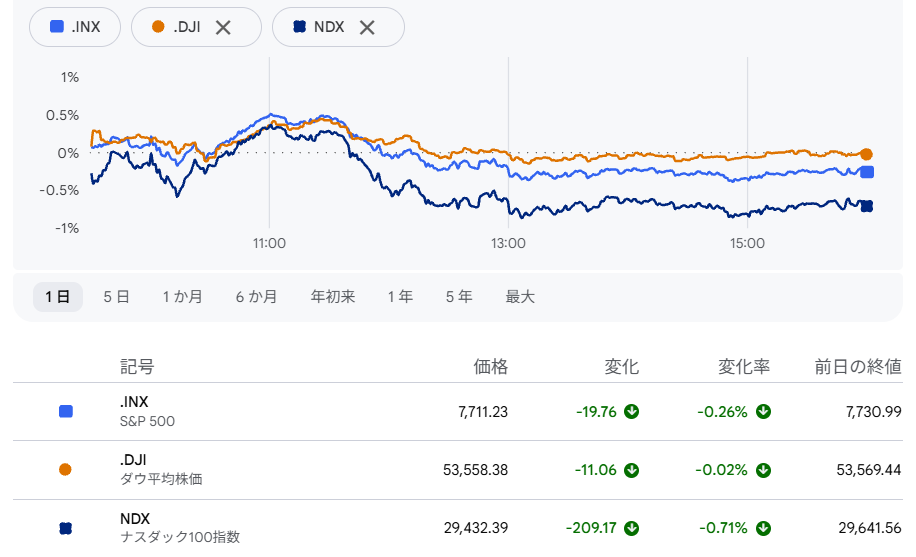Image resolution: width=916 pixels, height=557 pixels.
Task: Click blue square icon in .INX table row
Action: pyautogui.click(x=66, y=411)
